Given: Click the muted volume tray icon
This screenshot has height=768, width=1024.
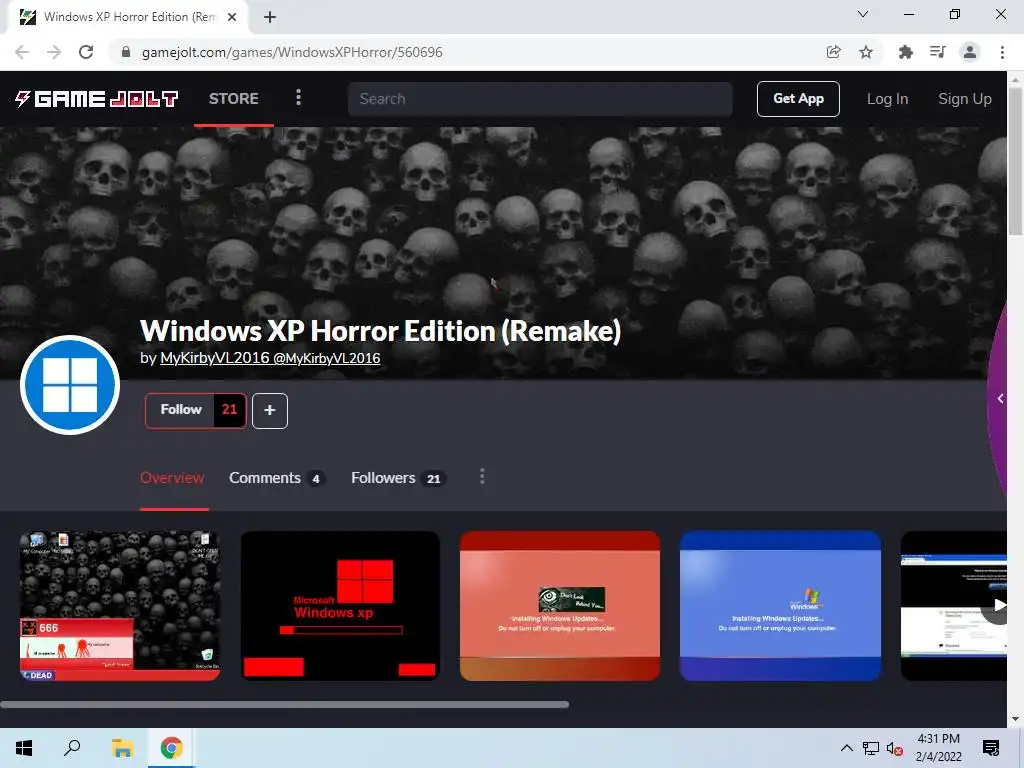Looking at the screenshot, I should tap(895, 748).
